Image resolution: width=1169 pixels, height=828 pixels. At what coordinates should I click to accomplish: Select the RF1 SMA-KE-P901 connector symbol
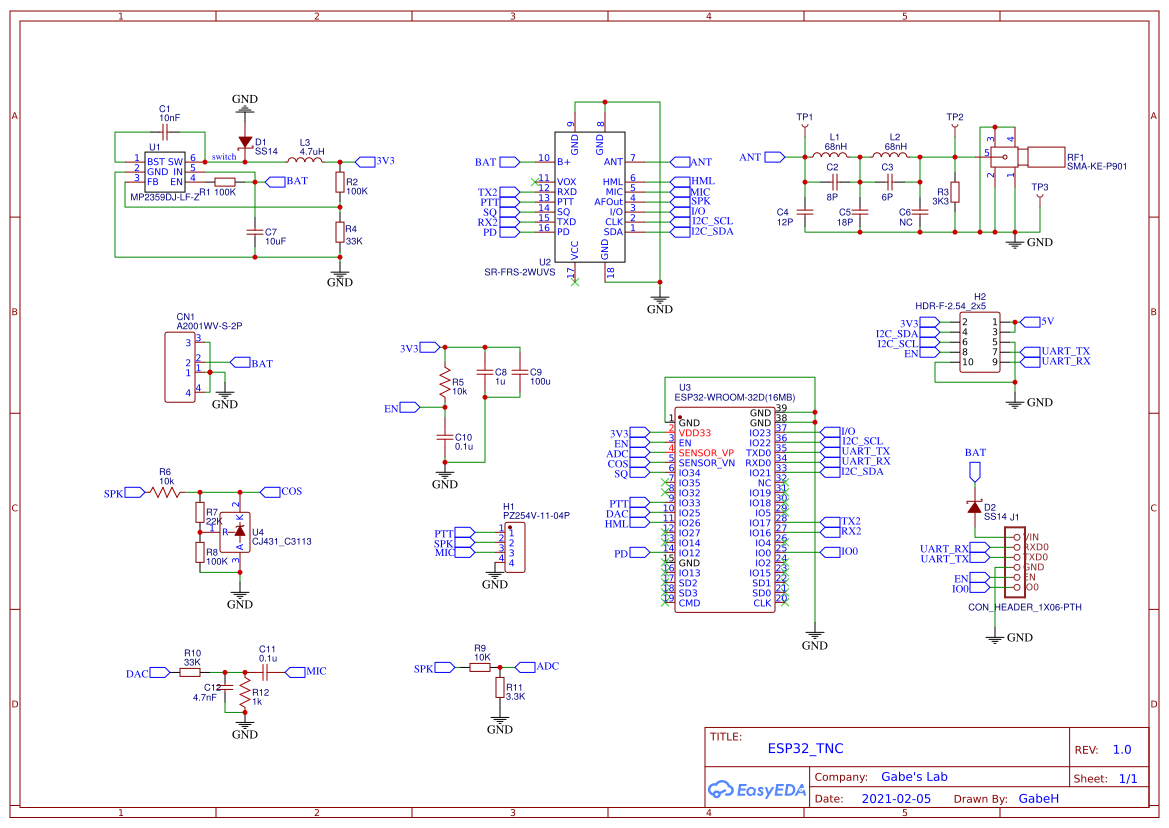pos(1028,156)
